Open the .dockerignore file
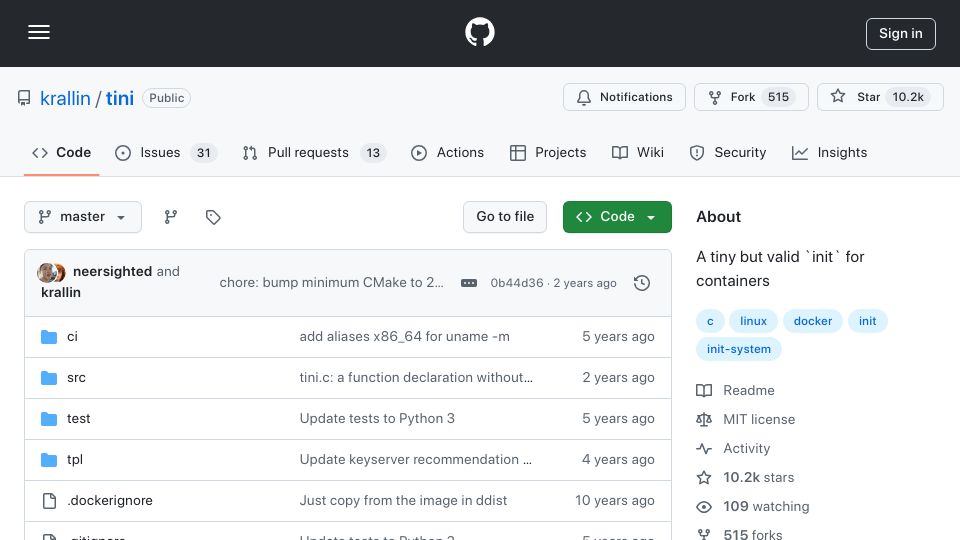Image resolution: width=960 pixels, height=540 pixels. click(x=110, y=501)
